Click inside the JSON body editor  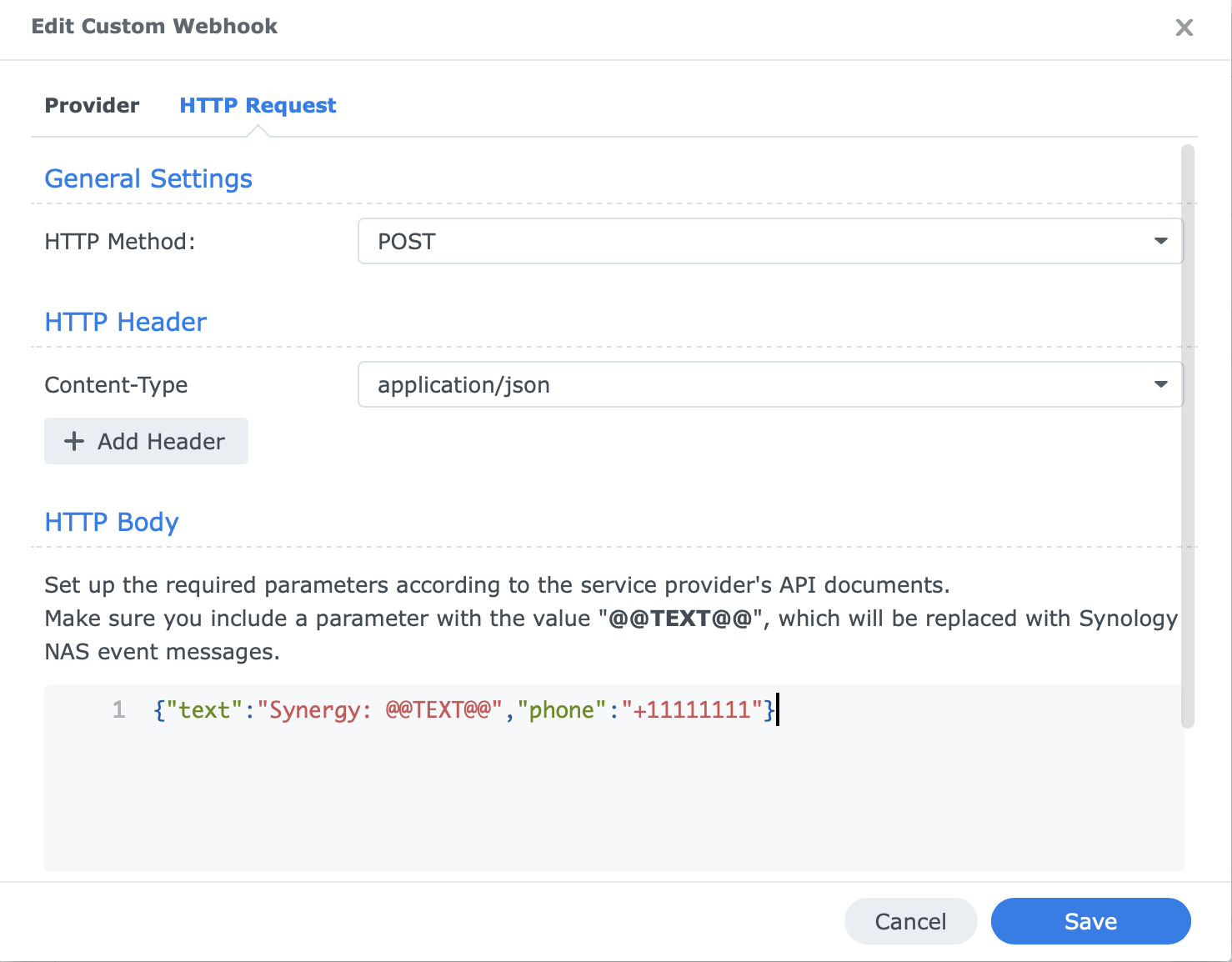pyautogui.click(x=583, y=775)
